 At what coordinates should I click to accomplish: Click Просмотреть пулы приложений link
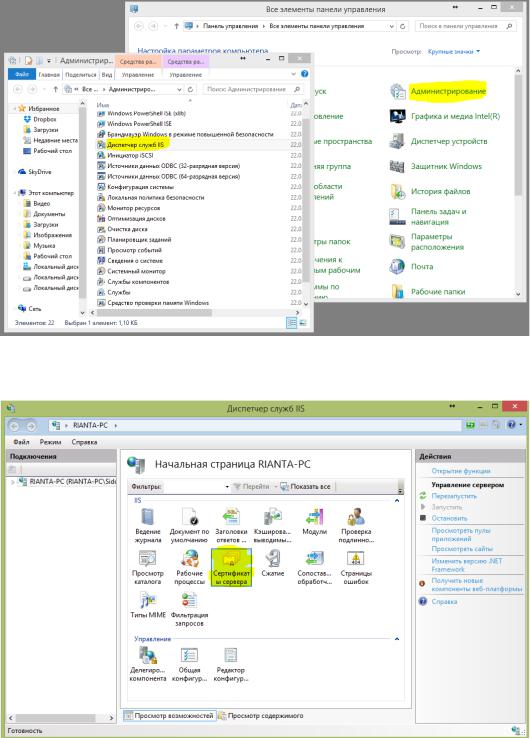point(461,534)
